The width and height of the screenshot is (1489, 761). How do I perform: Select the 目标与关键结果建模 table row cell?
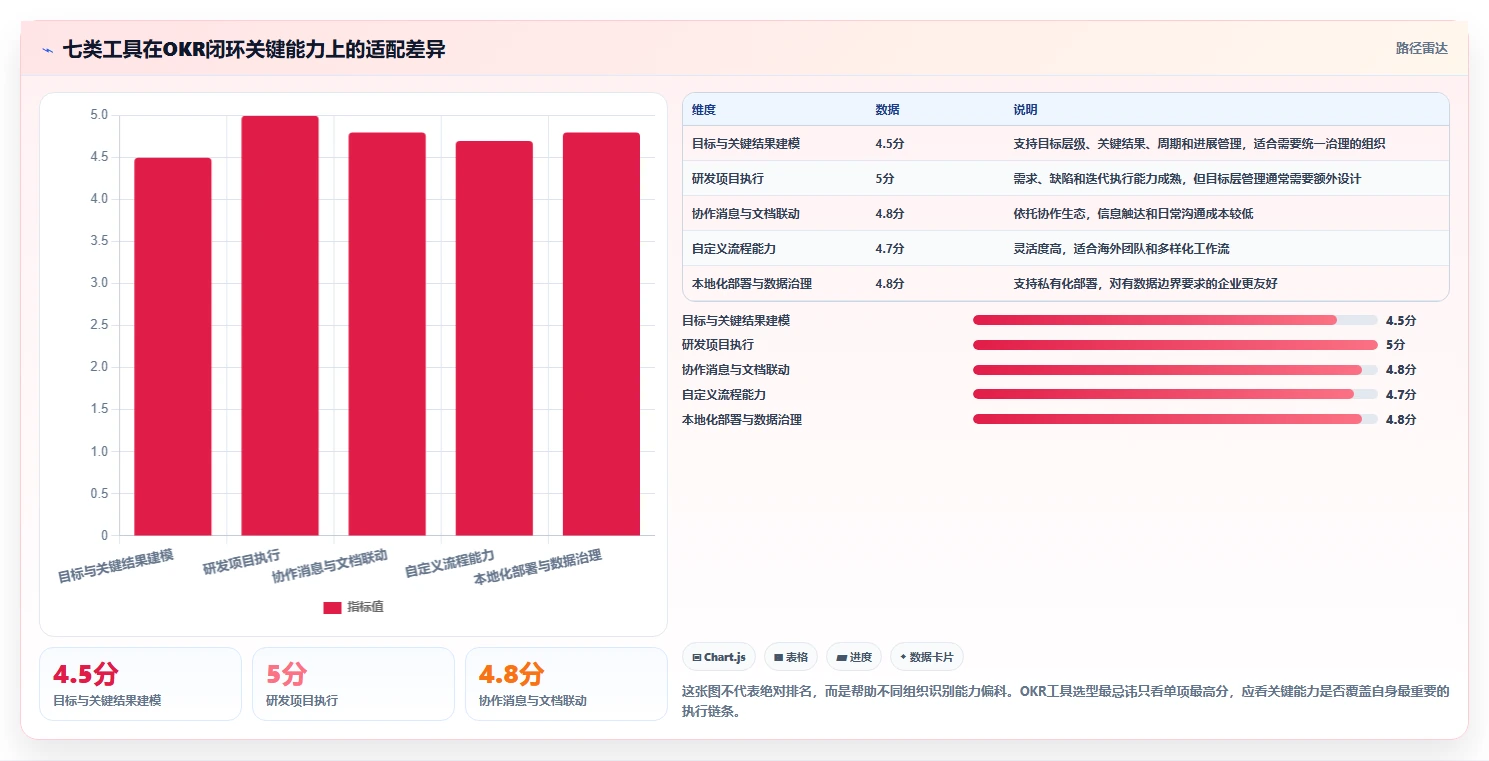coord(746,144)
